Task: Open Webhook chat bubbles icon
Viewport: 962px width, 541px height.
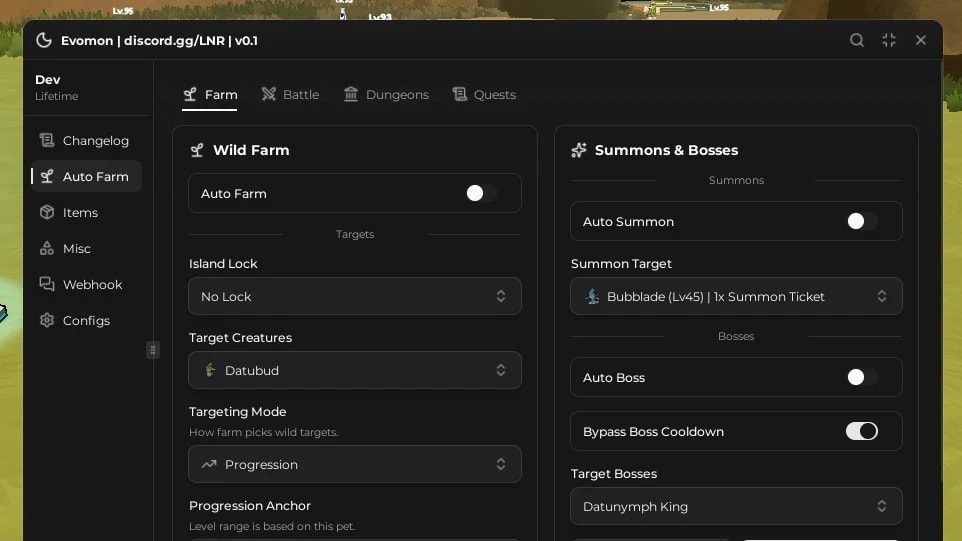Action: pos(47,284)
